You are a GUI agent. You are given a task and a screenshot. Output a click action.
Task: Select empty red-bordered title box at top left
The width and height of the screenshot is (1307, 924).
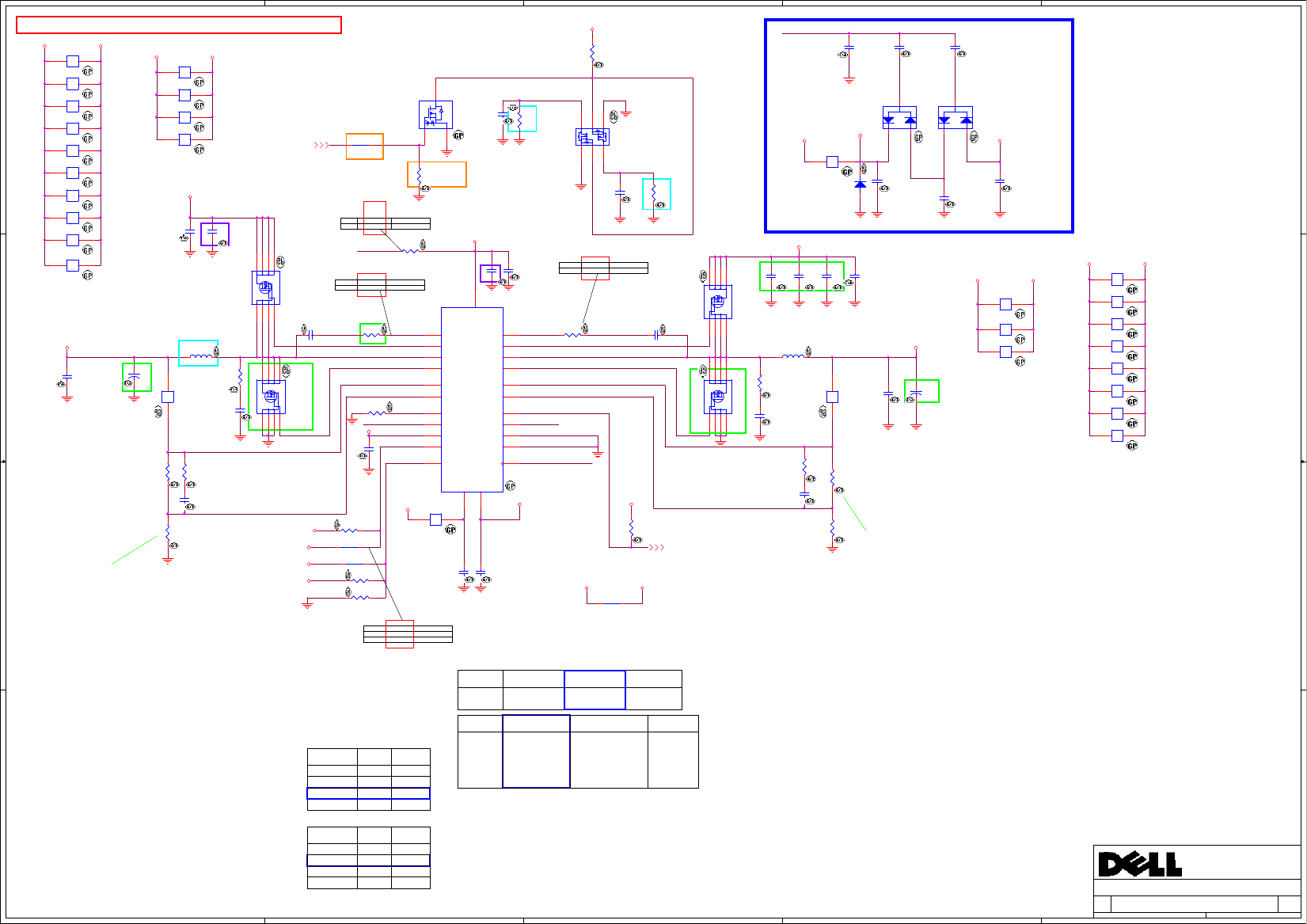click(179, 25)
